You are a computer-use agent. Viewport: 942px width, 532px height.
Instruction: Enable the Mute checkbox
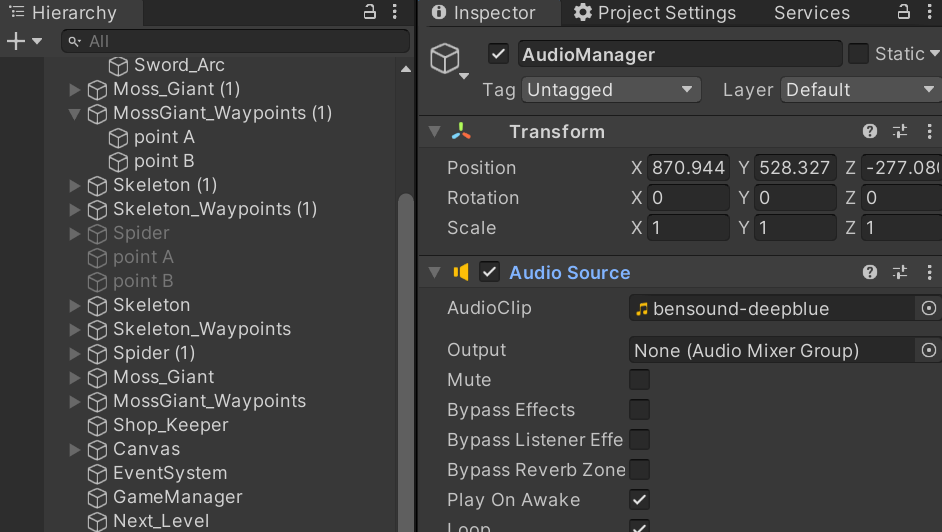coord(639,380)
